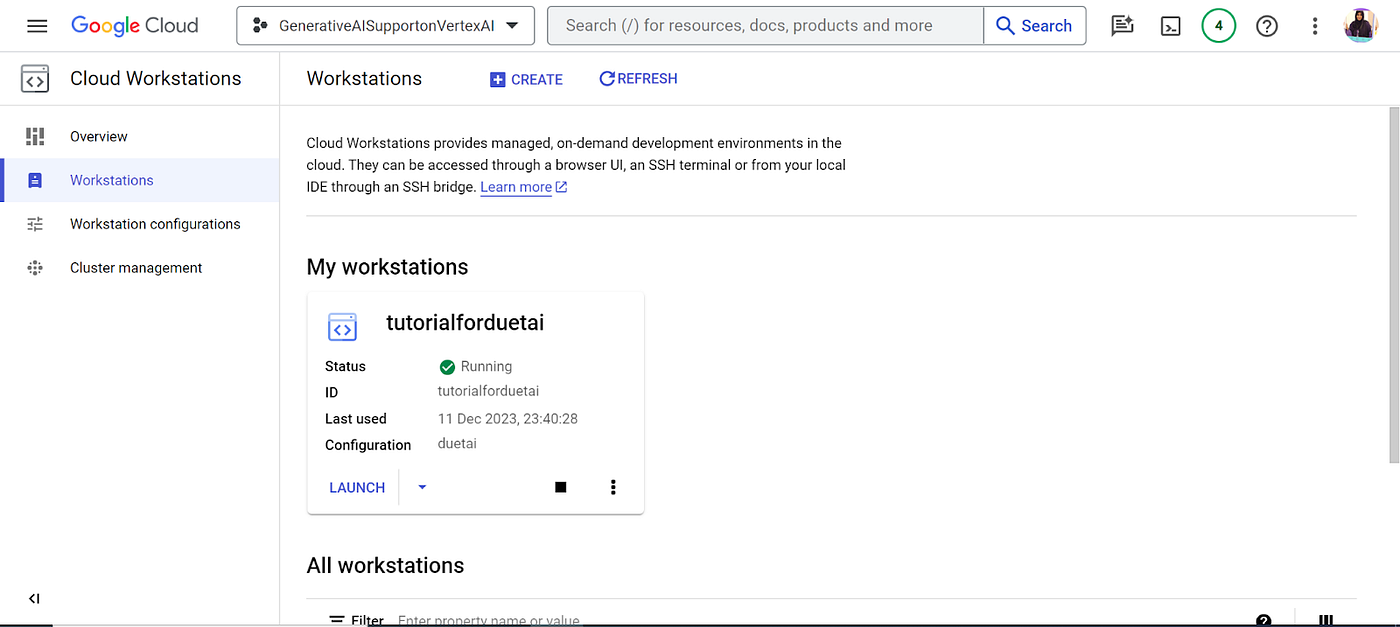Follow the Learn more link

[x=524, y=187]
